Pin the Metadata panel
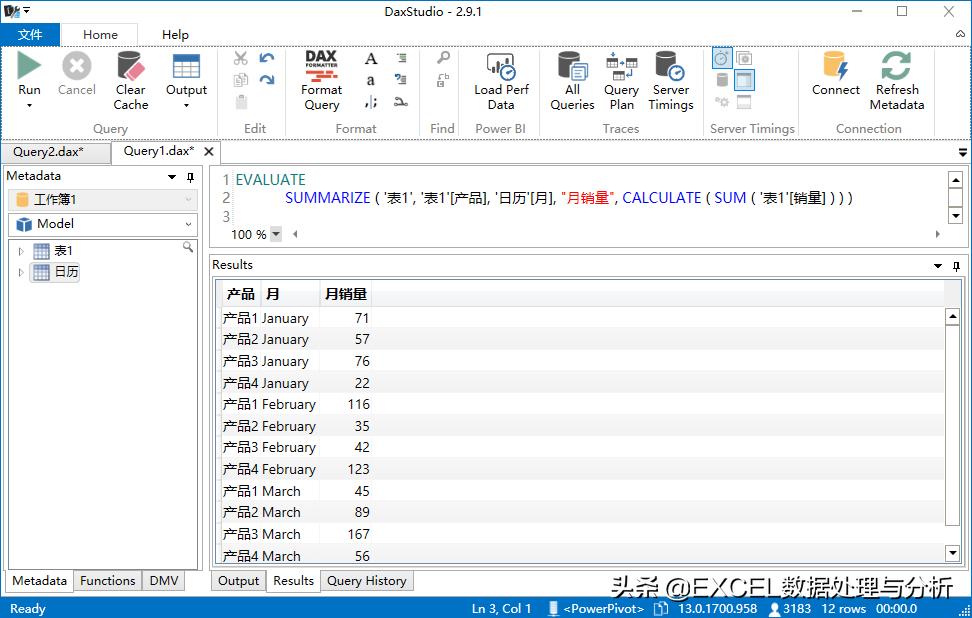Image resolution: width=972 pixels, height=618 pixels. tap(190, 177)
